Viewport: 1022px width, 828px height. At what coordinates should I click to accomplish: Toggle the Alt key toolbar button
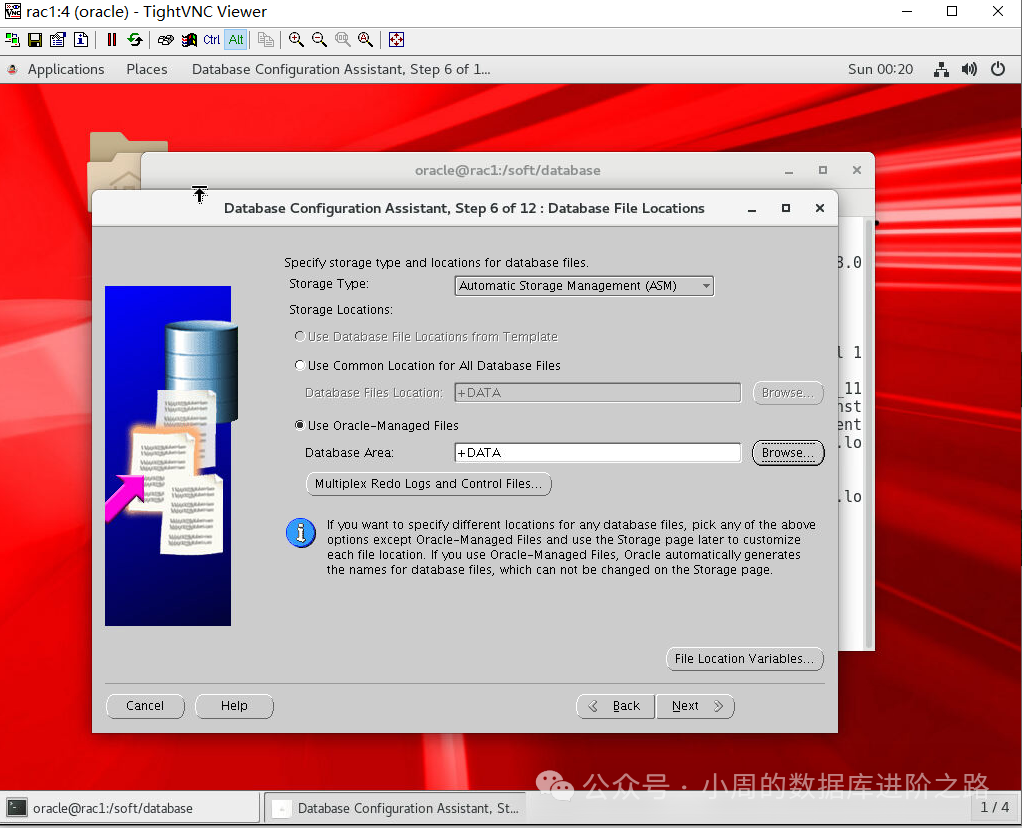point(236,40)
